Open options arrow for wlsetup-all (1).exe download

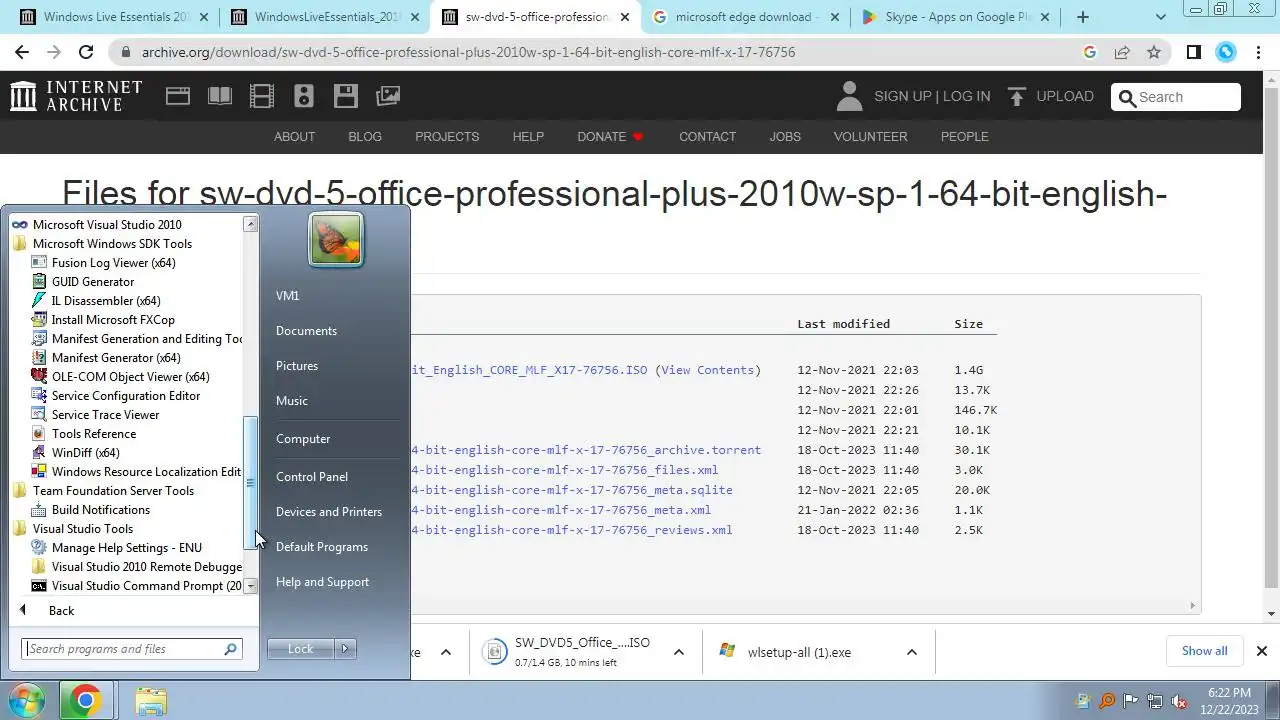[x=912, y=652]
